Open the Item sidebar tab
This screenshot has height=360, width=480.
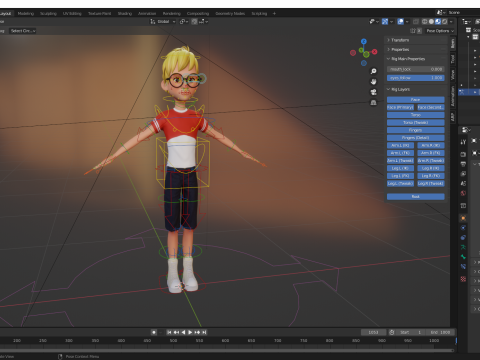(453, 44)
